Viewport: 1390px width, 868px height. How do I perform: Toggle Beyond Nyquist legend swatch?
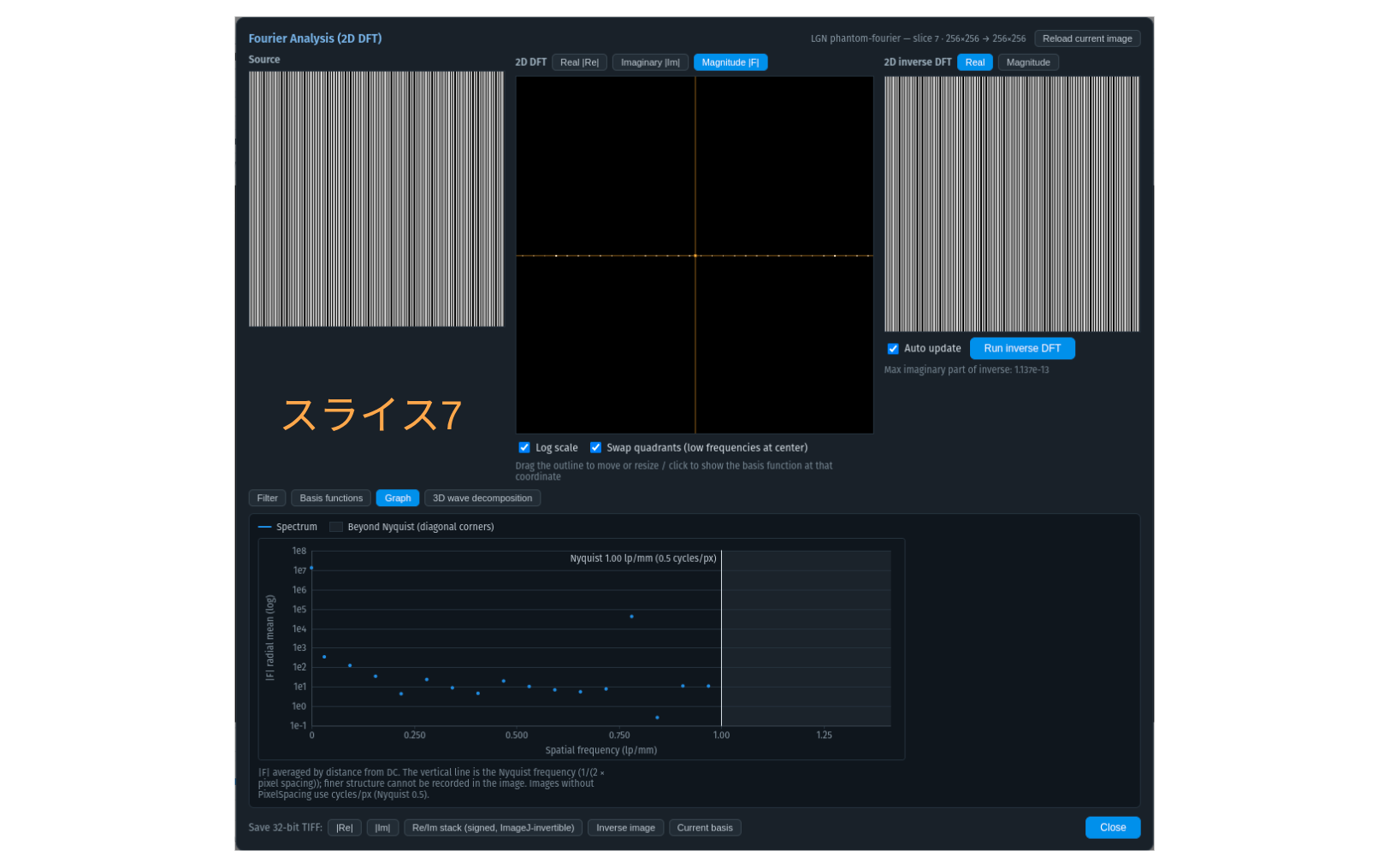tap(336, 527)
